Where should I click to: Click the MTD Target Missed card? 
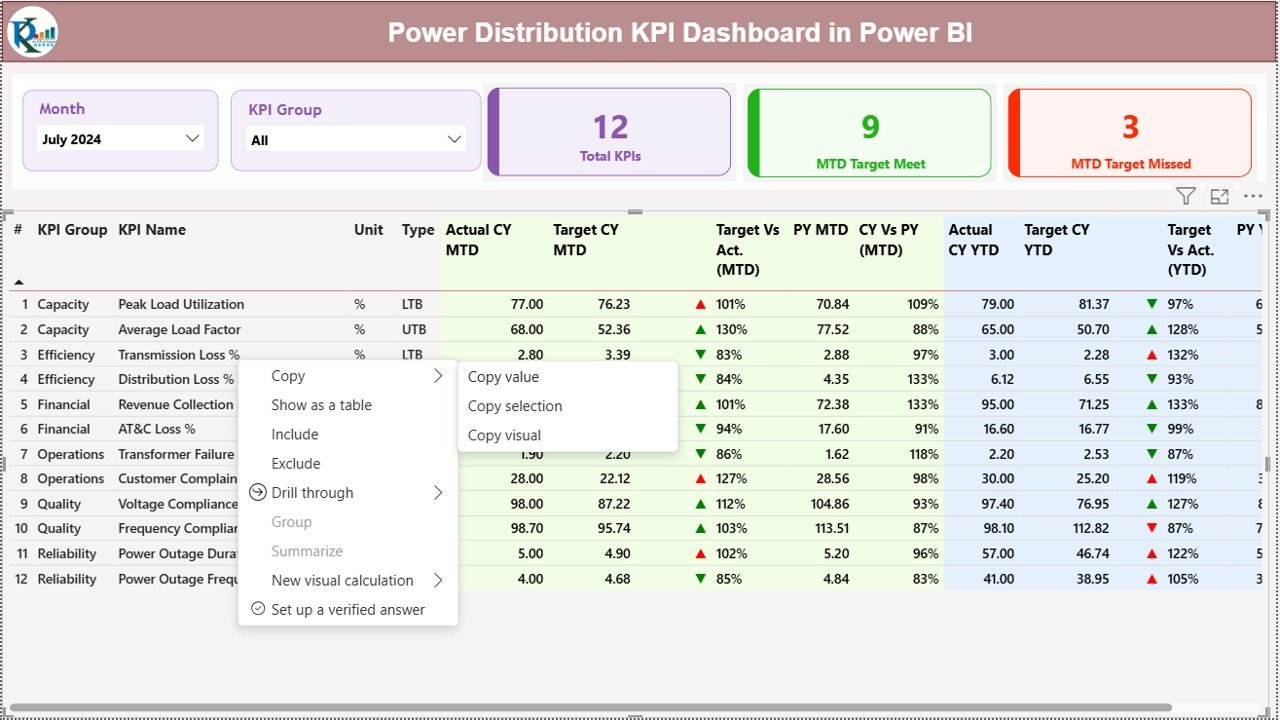coord(1128,132)
